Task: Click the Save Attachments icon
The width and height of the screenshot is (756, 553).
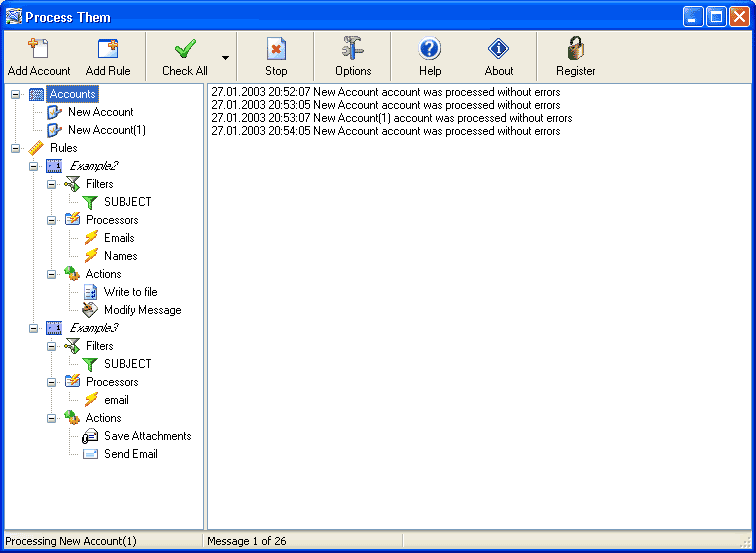Action: (x=90, y=436)
